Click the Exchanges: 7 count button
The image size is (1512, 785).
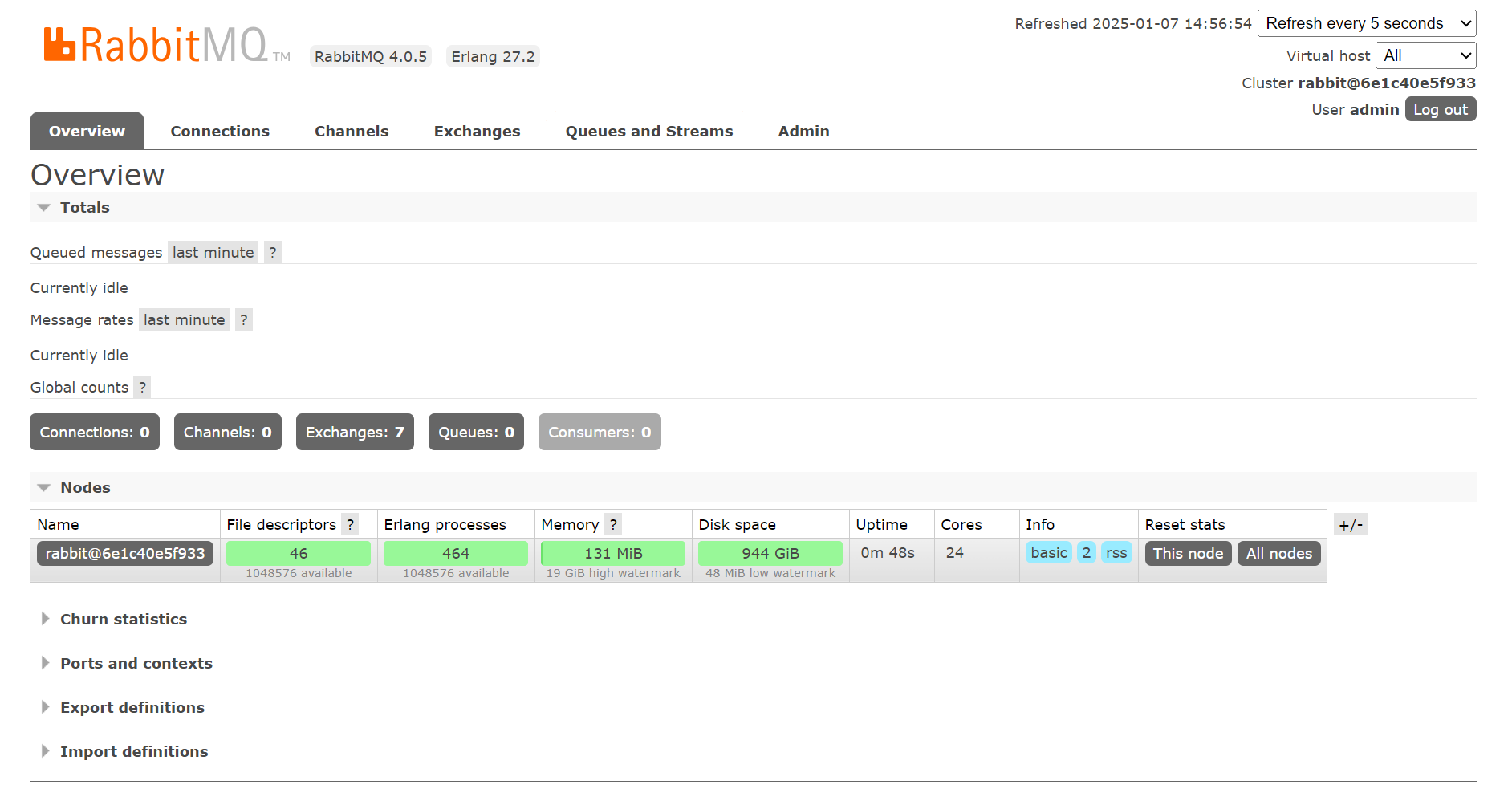click(x=355, y=432)
